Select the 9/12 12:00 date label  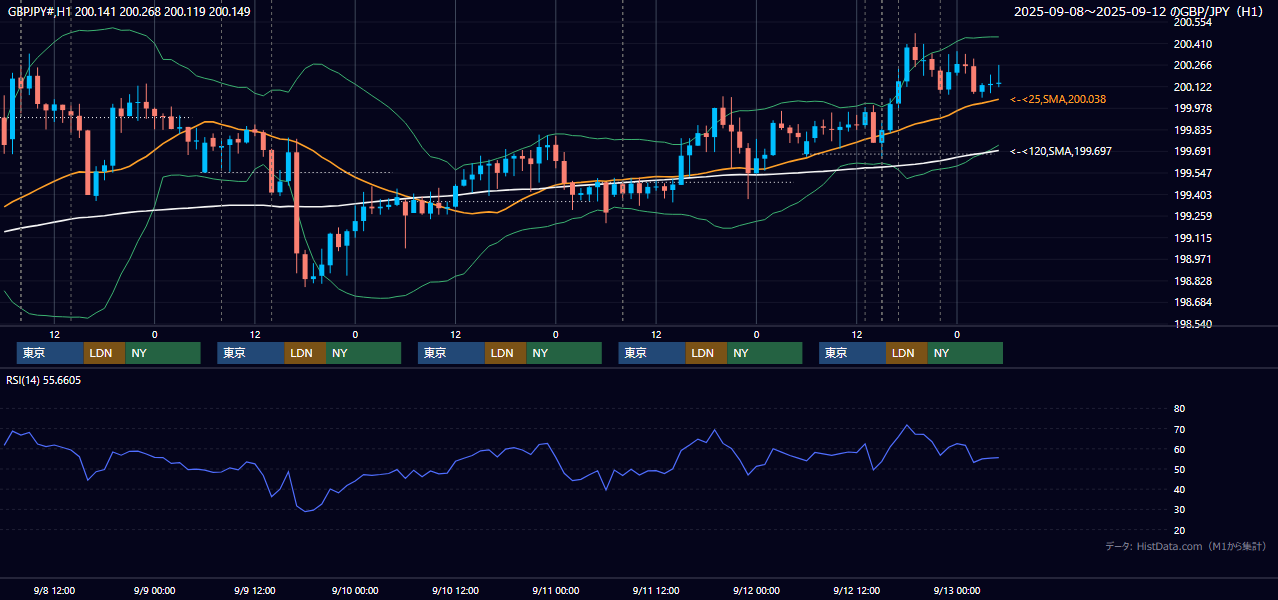(857, 590)
